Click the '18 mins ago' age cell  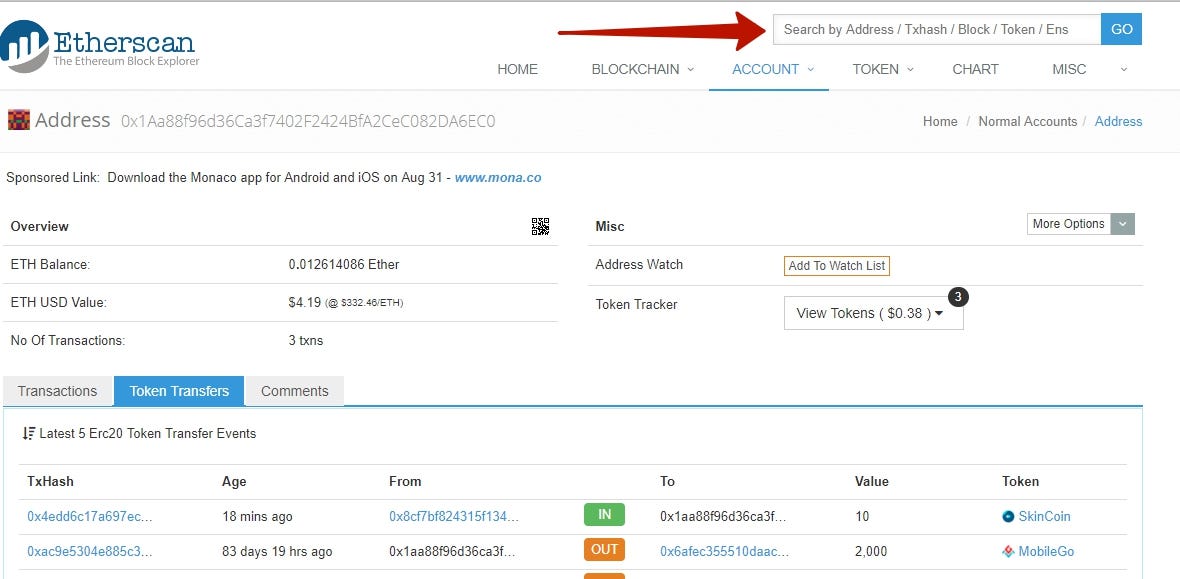coord(257,517)
